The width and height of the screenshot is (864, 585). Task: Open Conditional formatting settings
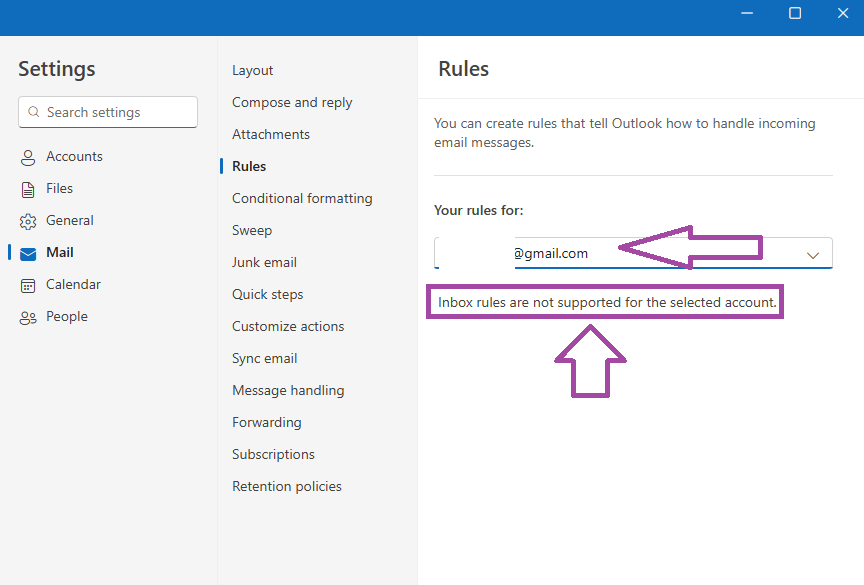pos(302,198)
